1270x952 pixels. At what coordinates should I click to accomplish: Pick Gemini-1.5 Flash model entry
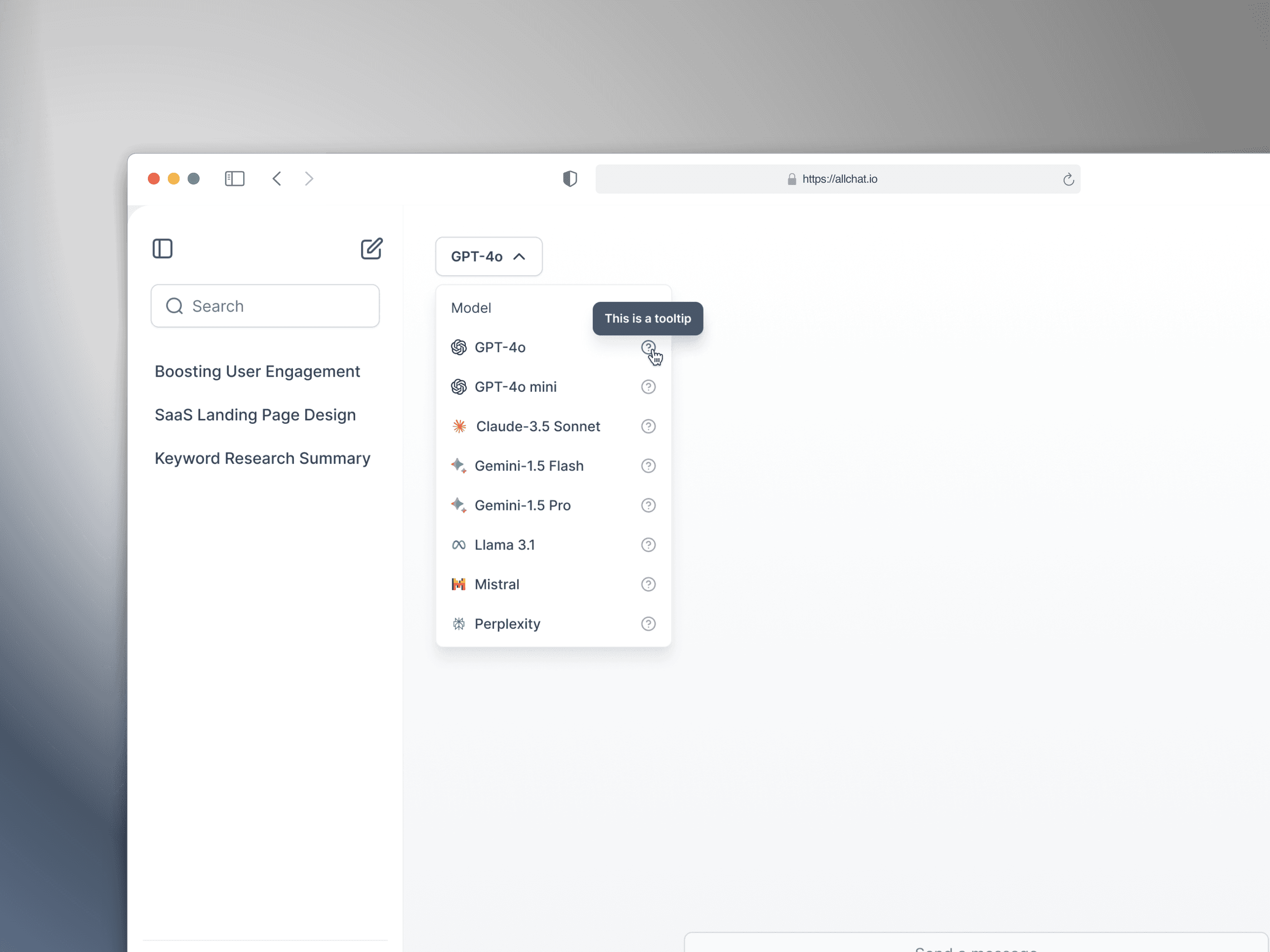(528, 466)
